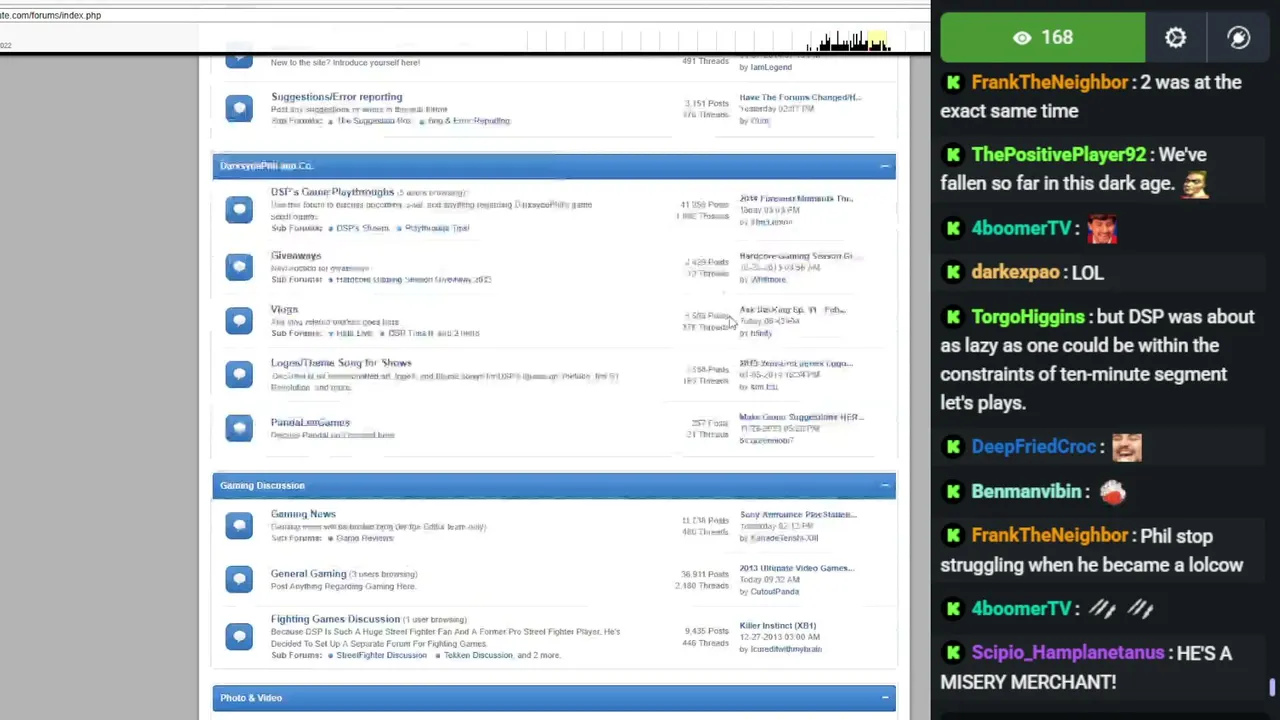The image size is (1280, 720).
Task: Click the pop-out chat icon
Action: tap(1239, 38)
